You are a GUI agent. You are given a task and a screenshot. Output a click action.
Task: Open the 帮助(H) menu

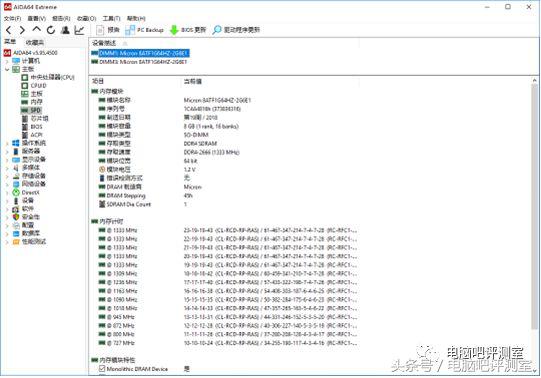pyautogui.click(x=136, y=18)
